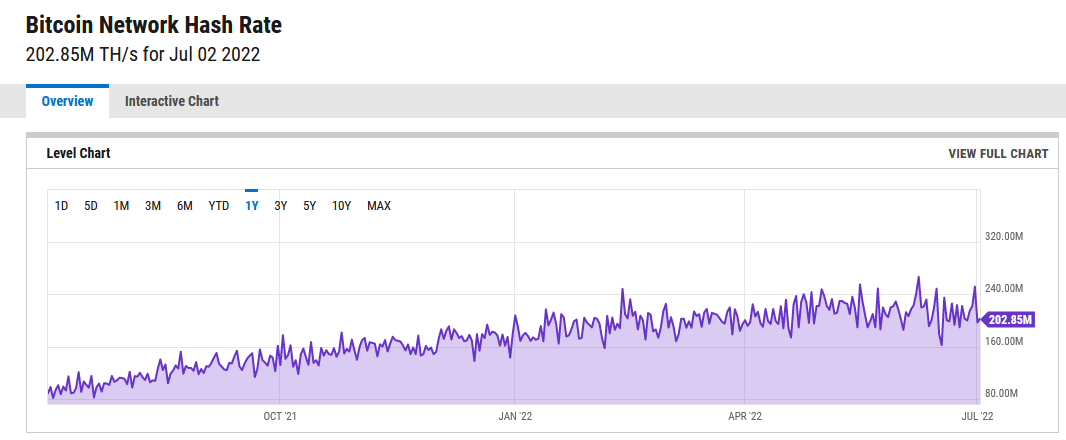Open the View Full Chart link
This screenshot has width=1066, height=440.
click(x=998, y=154)
